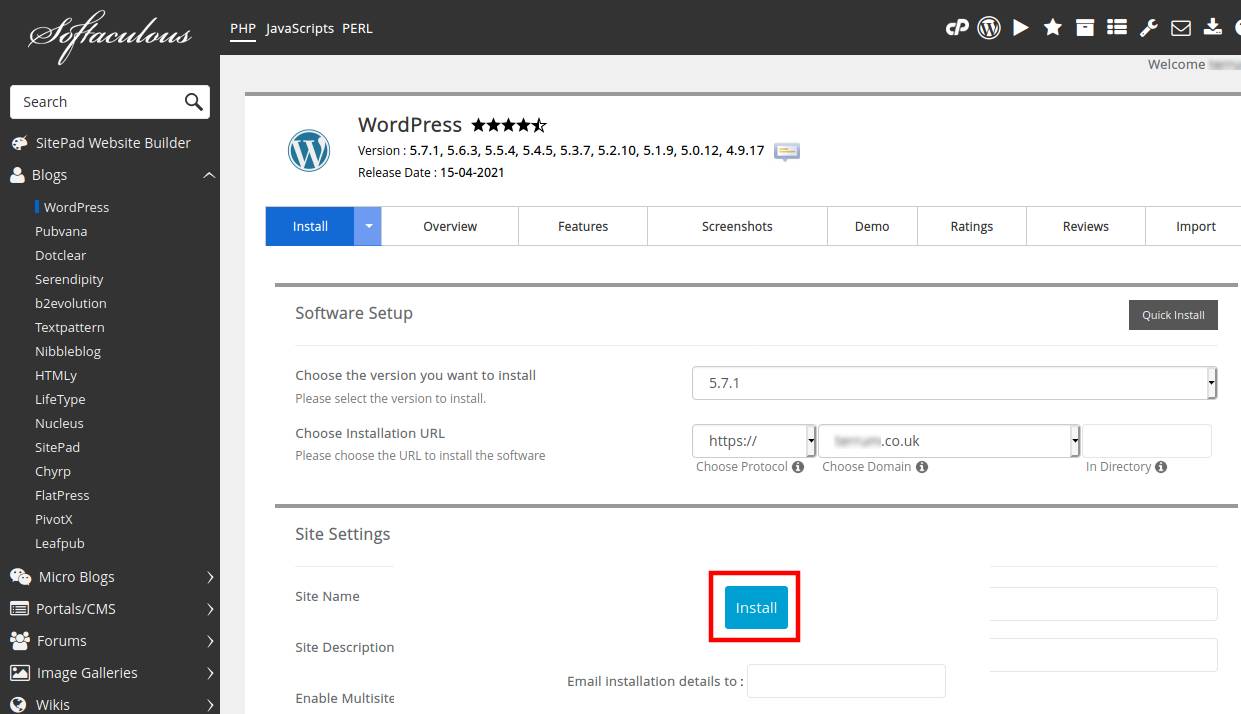Open the version 5.7.1 dropdown

tap(954, 383)
